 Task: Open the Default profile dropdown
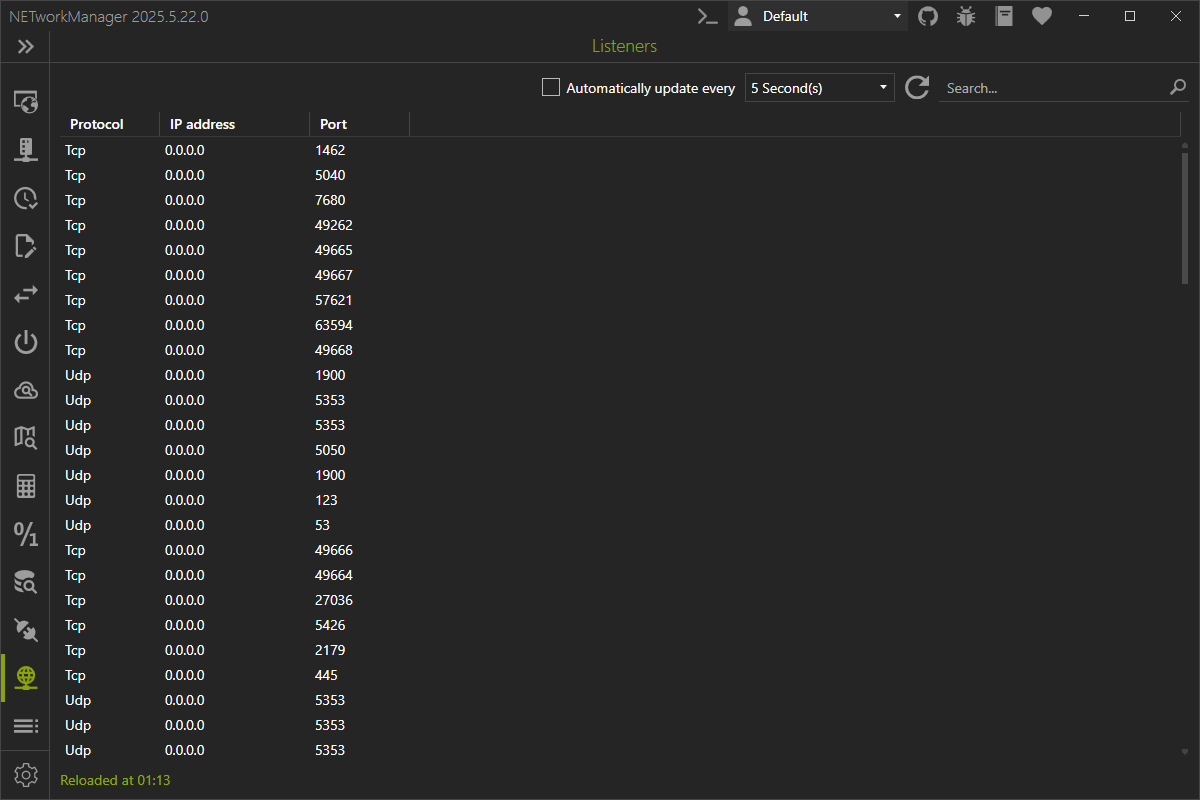[x=818, y=16]
